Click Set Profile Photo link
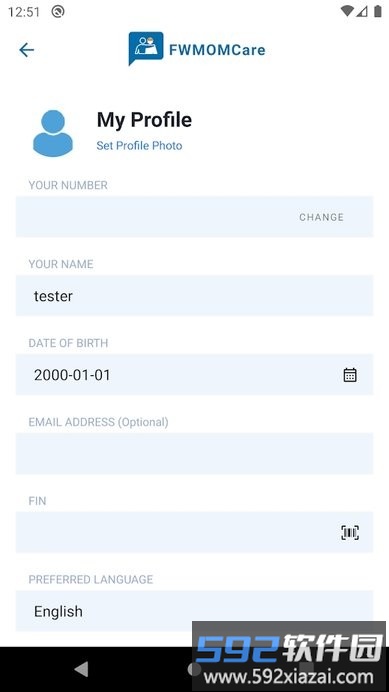Screen dimensions: 389x692 coord(139,146)
